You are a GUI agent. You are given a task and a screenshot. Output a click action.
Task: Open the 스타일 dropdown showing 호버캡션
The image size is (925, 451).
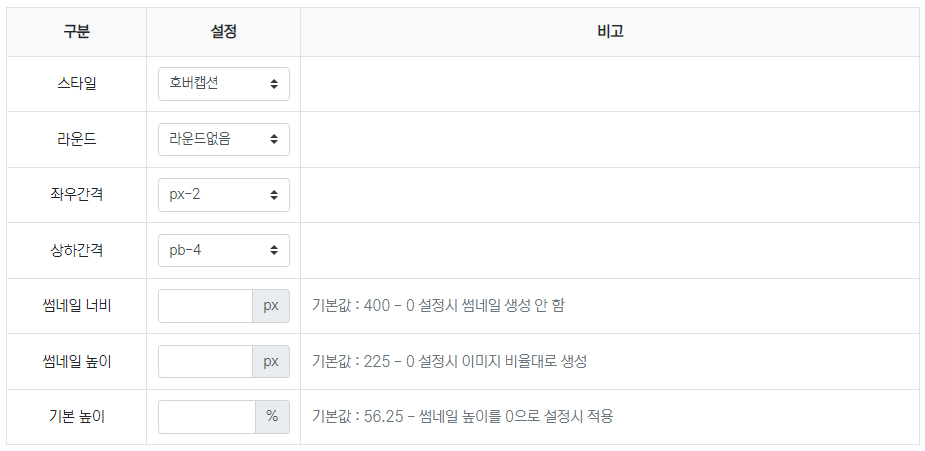click(223, 84)
